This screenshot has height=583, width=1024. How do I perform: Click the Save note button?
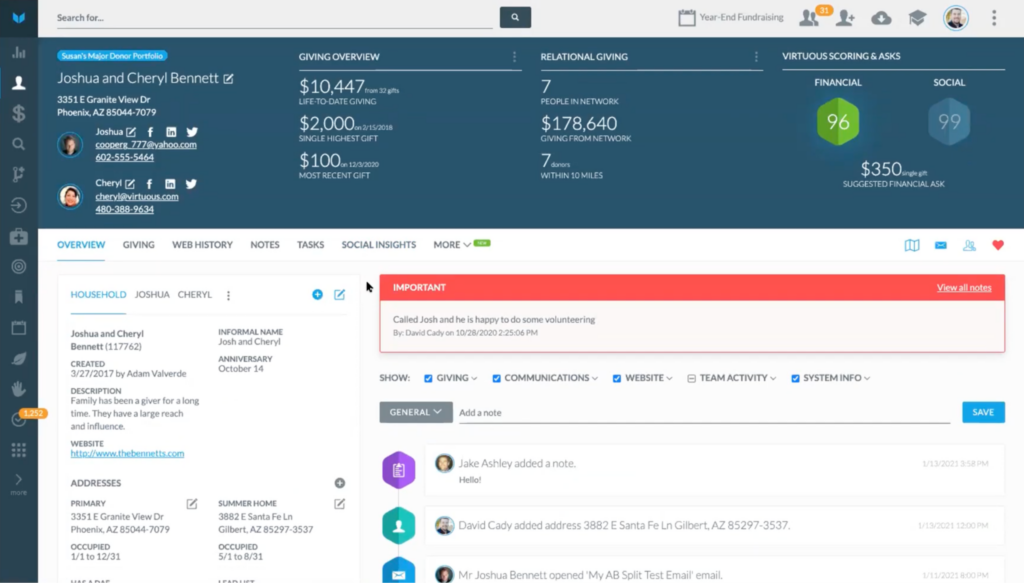(983, 412)
